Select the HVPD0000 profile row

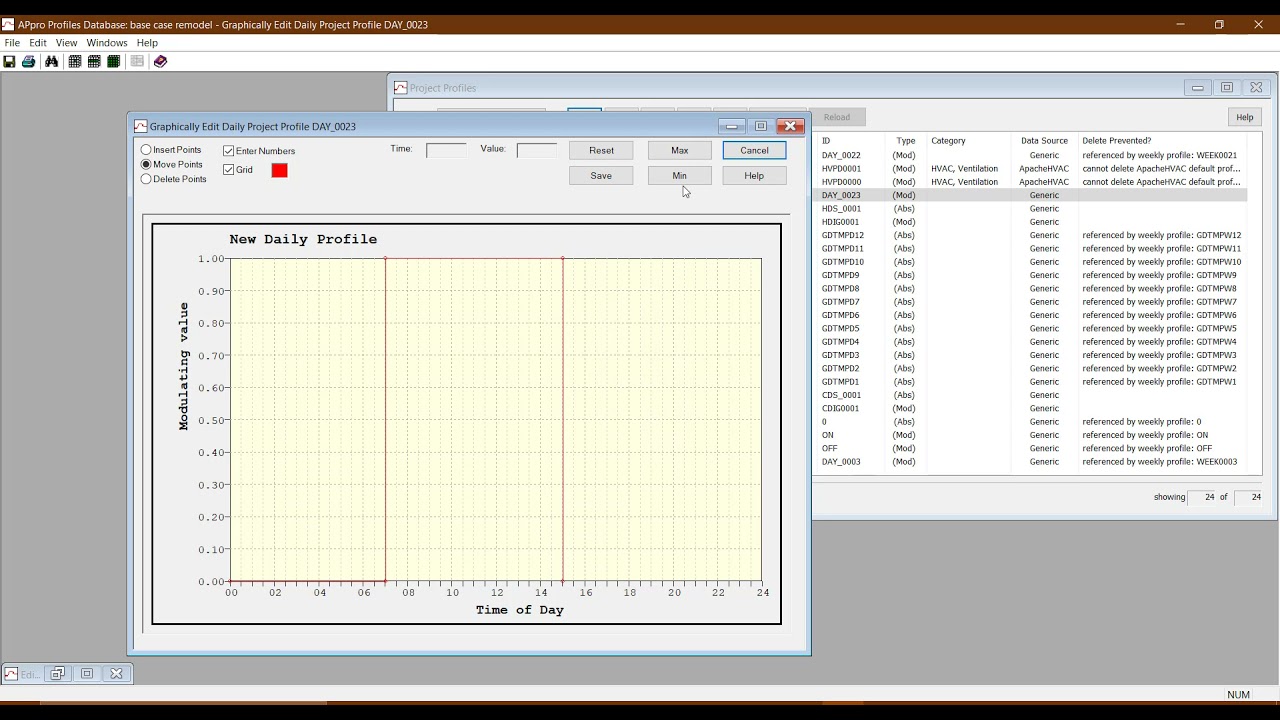1030,182
